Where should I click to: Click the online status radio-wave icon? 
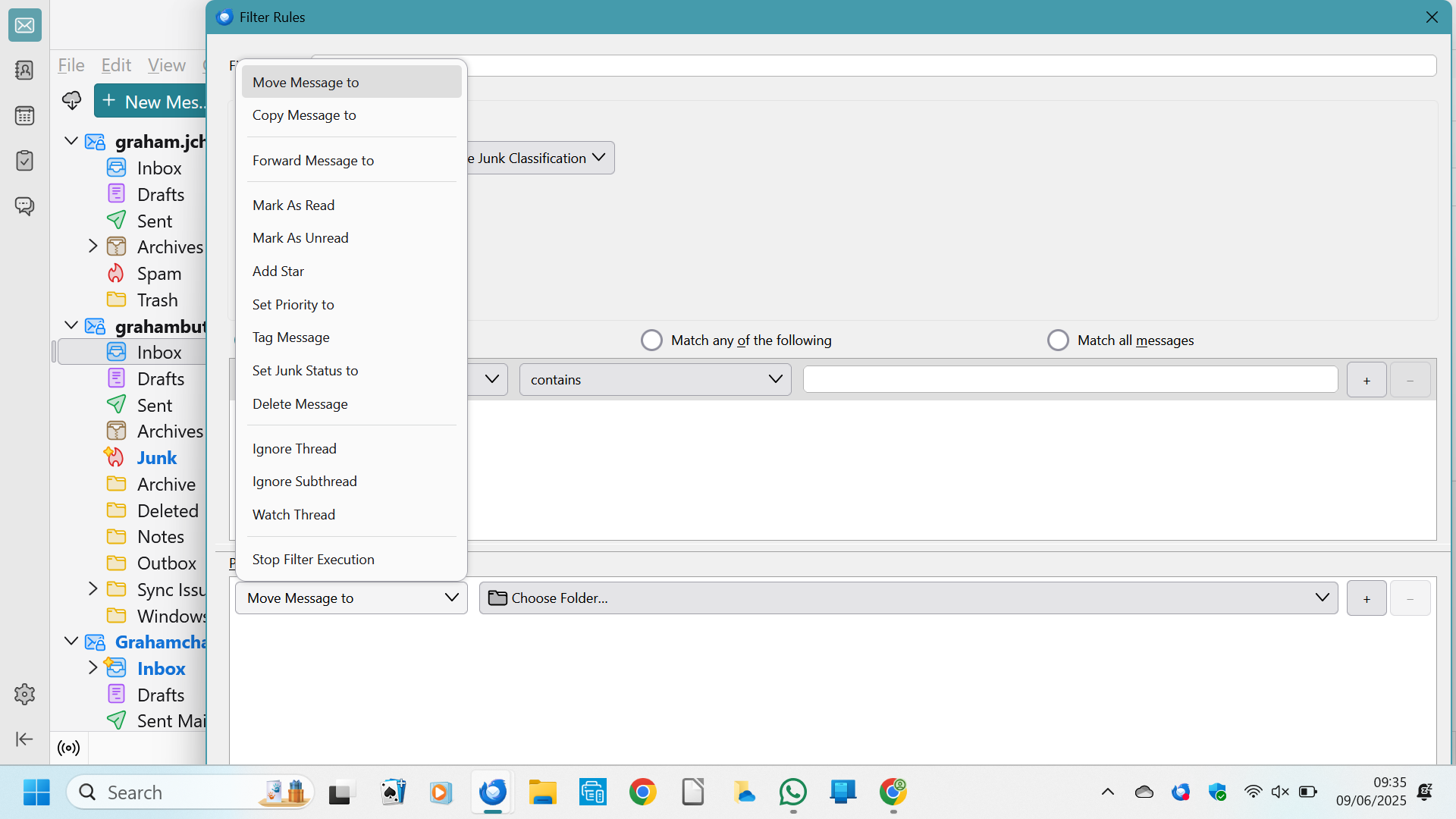[69, 748]
